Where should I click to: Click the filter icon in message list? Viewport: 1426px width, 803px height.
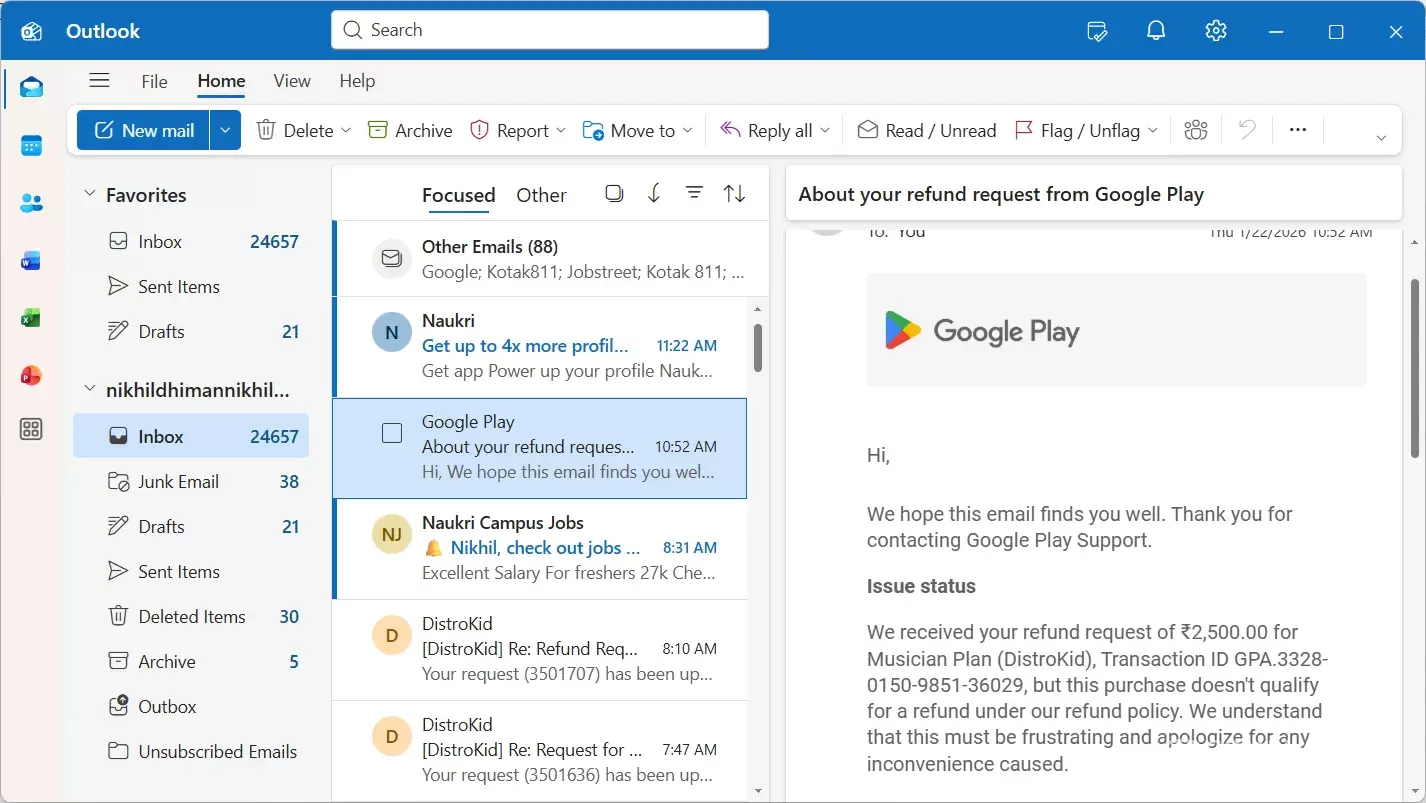coord(694,194)
